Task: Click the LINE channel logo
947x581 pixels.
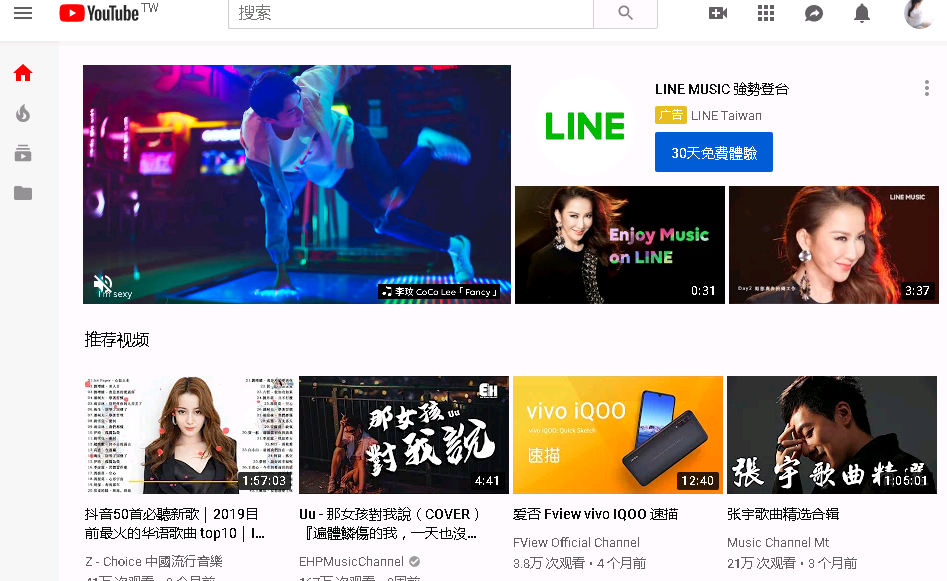Action: (585, 126)
